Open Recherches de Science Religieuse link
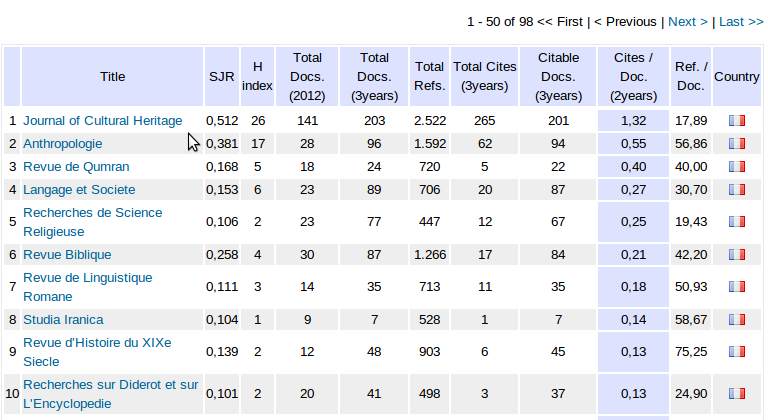 (93, 222)
